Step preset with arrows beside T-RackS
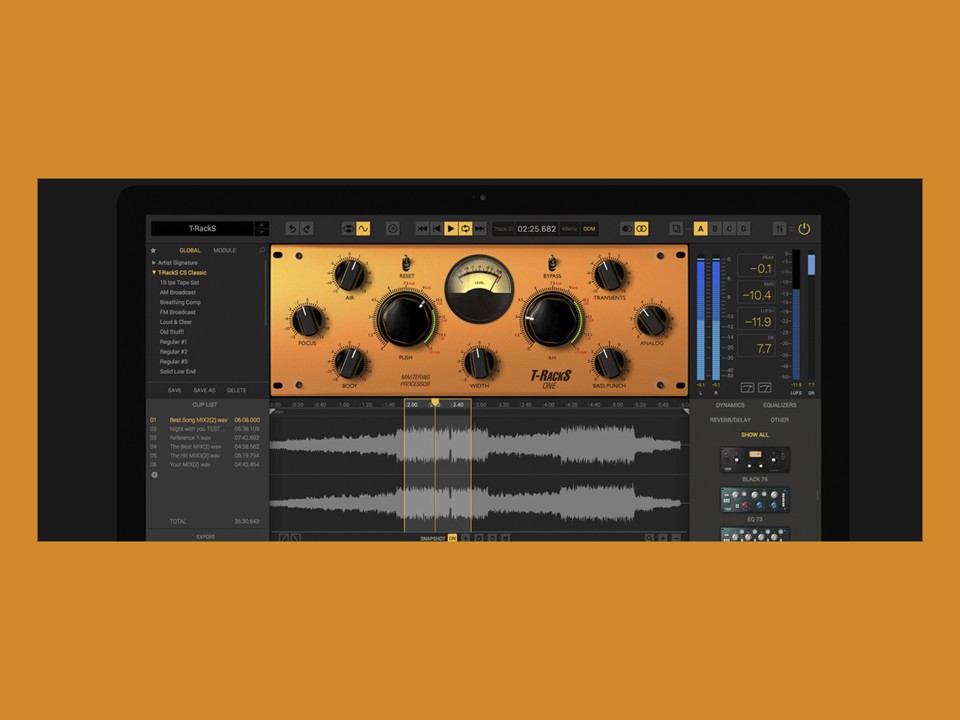 click(x=261, y=228)
